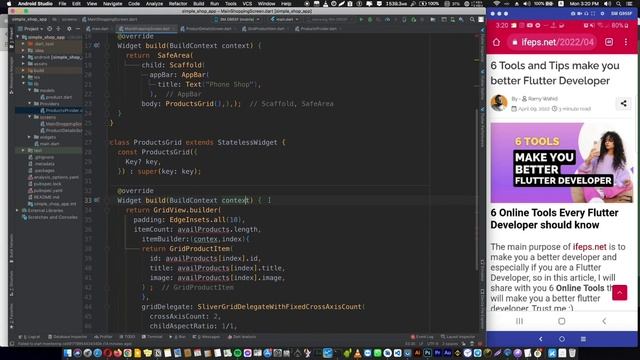640x360 pixels.
Task: Start debugging with the green bug icon
Action: [370, 19]
